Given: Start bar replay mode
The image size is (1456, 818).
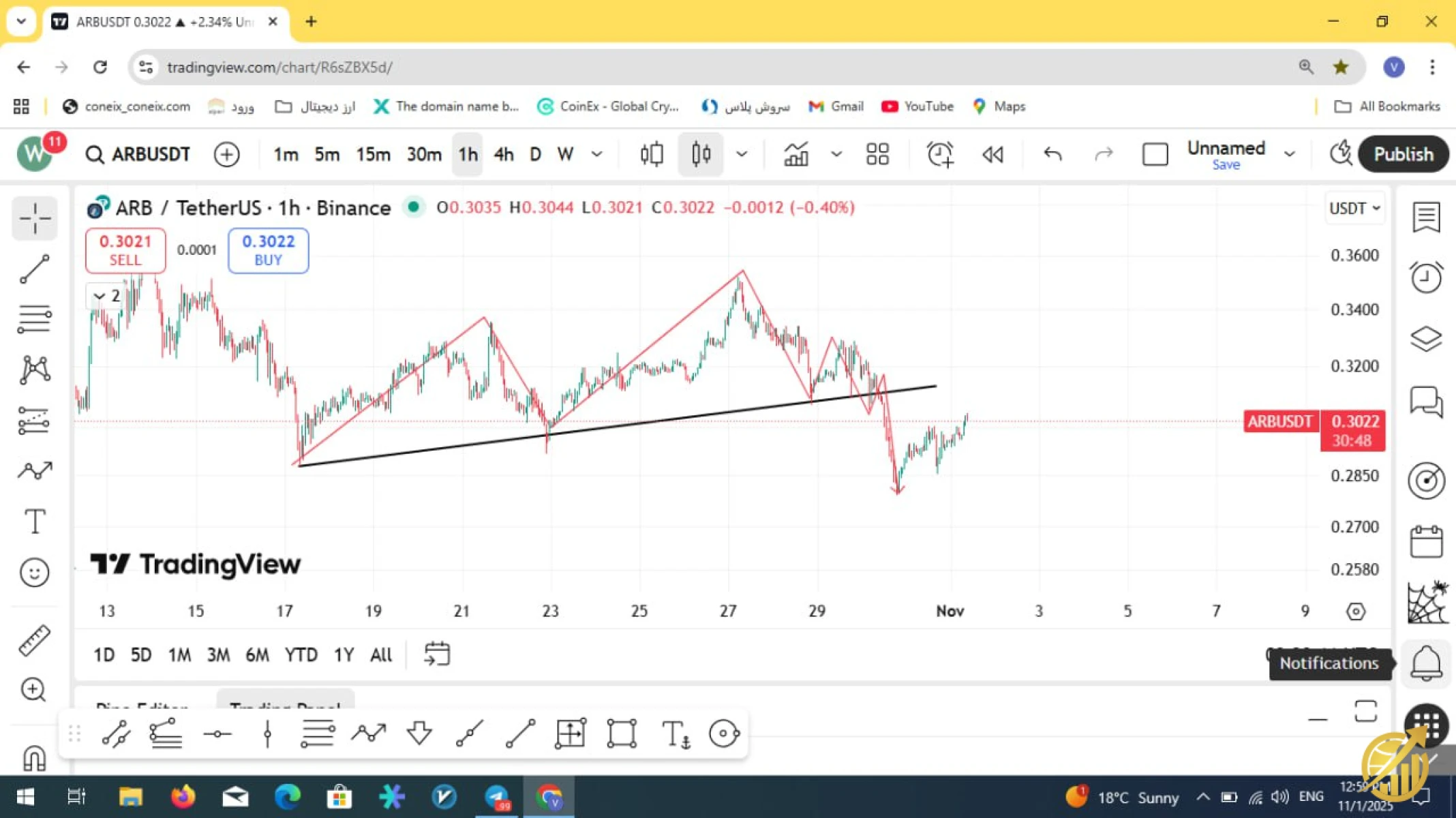Looking at the screenshot, I should click(x=992, y=155).
